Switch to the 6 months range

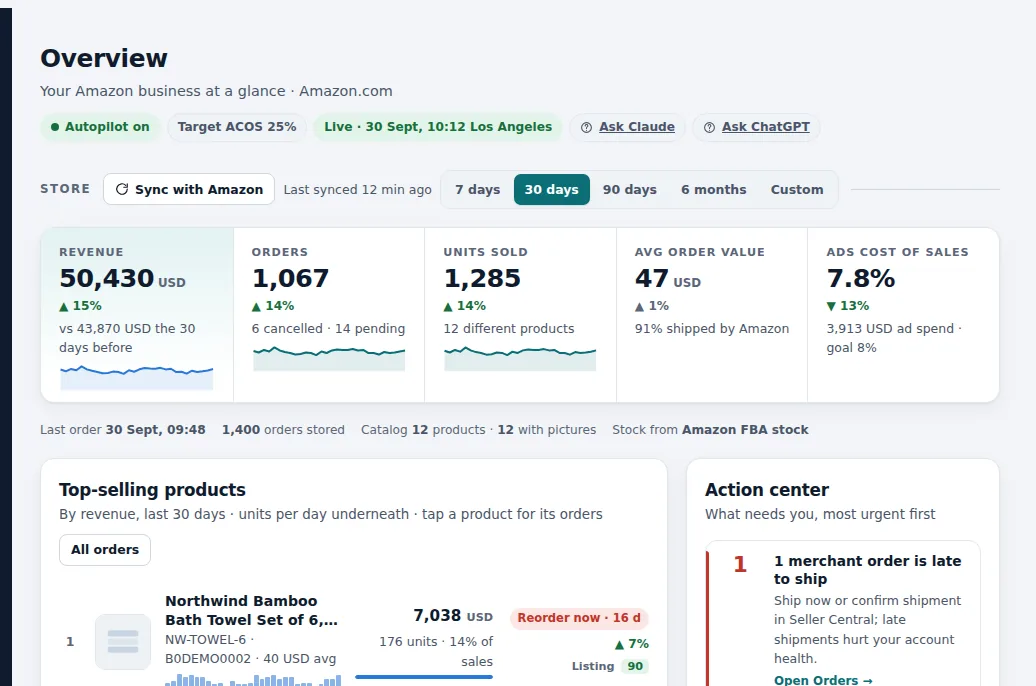pyautogui.click(x=714, y=190)
